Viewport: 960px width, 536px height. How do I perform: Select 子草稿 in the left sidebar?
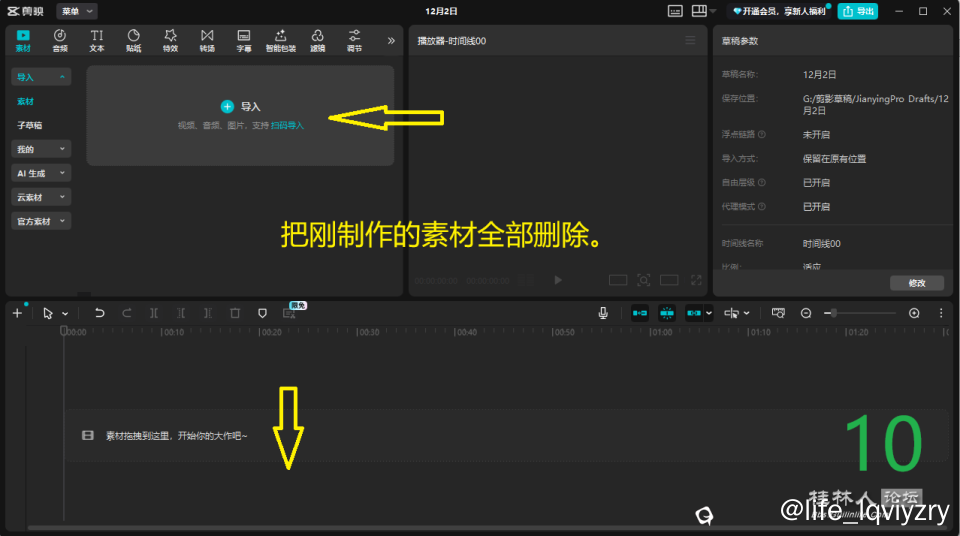[30, 125]
